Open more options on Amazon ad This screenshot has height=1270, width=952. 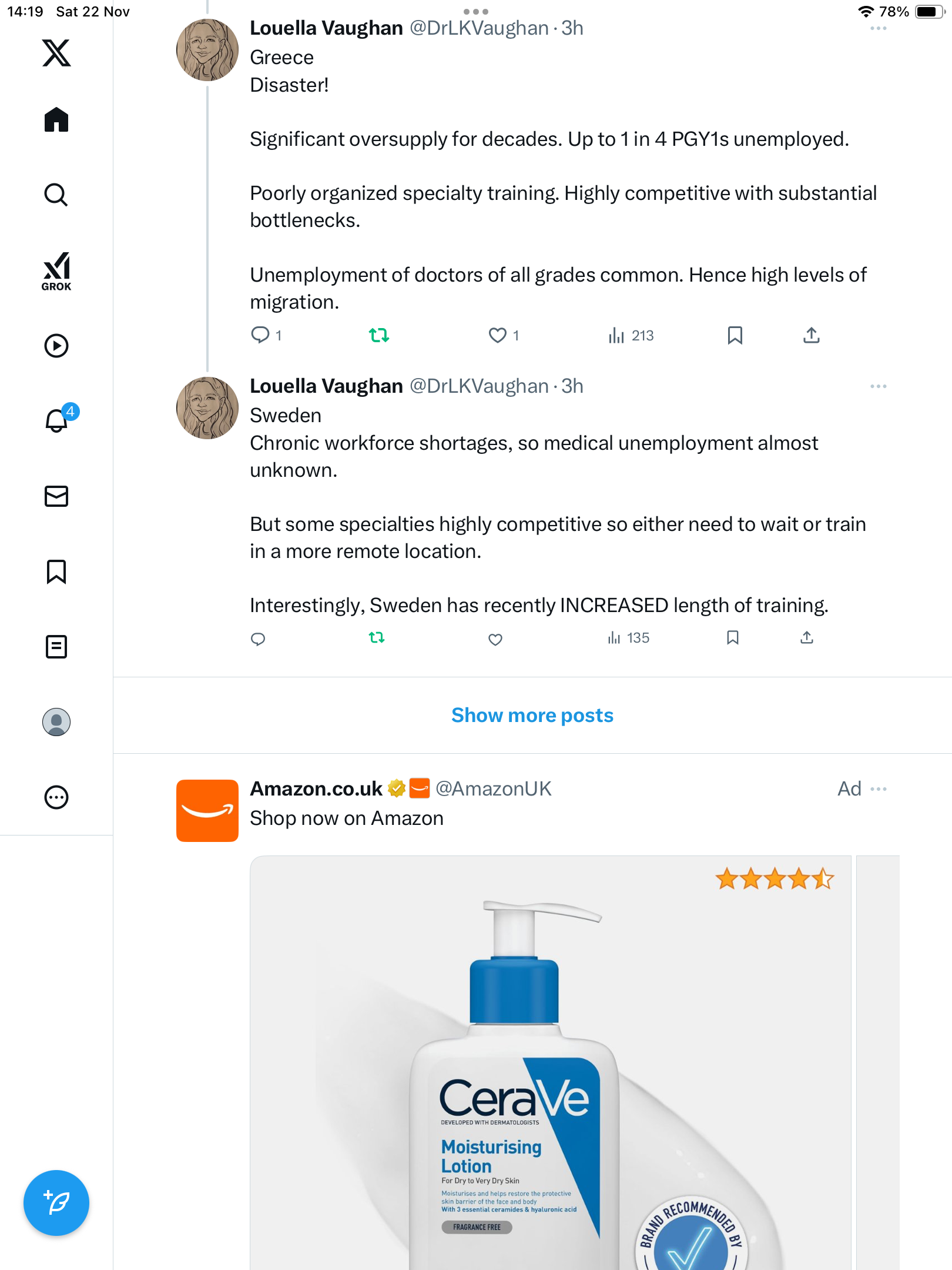pyautogui.click(x=879, y=789)
